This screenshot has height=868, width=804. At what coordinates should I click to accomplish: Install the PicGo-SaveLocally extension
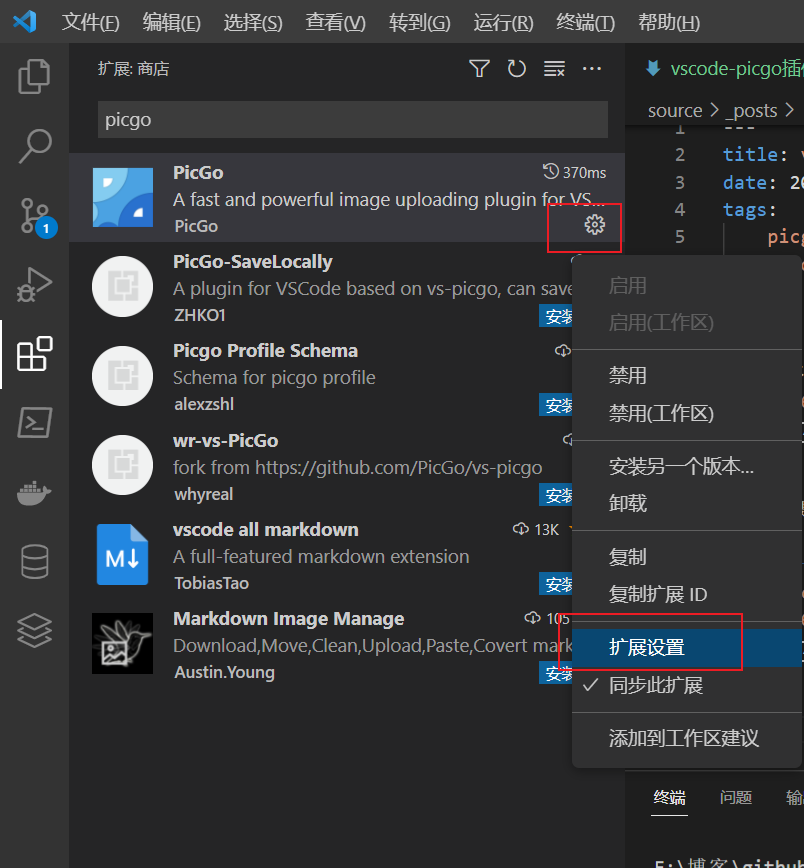556,317
